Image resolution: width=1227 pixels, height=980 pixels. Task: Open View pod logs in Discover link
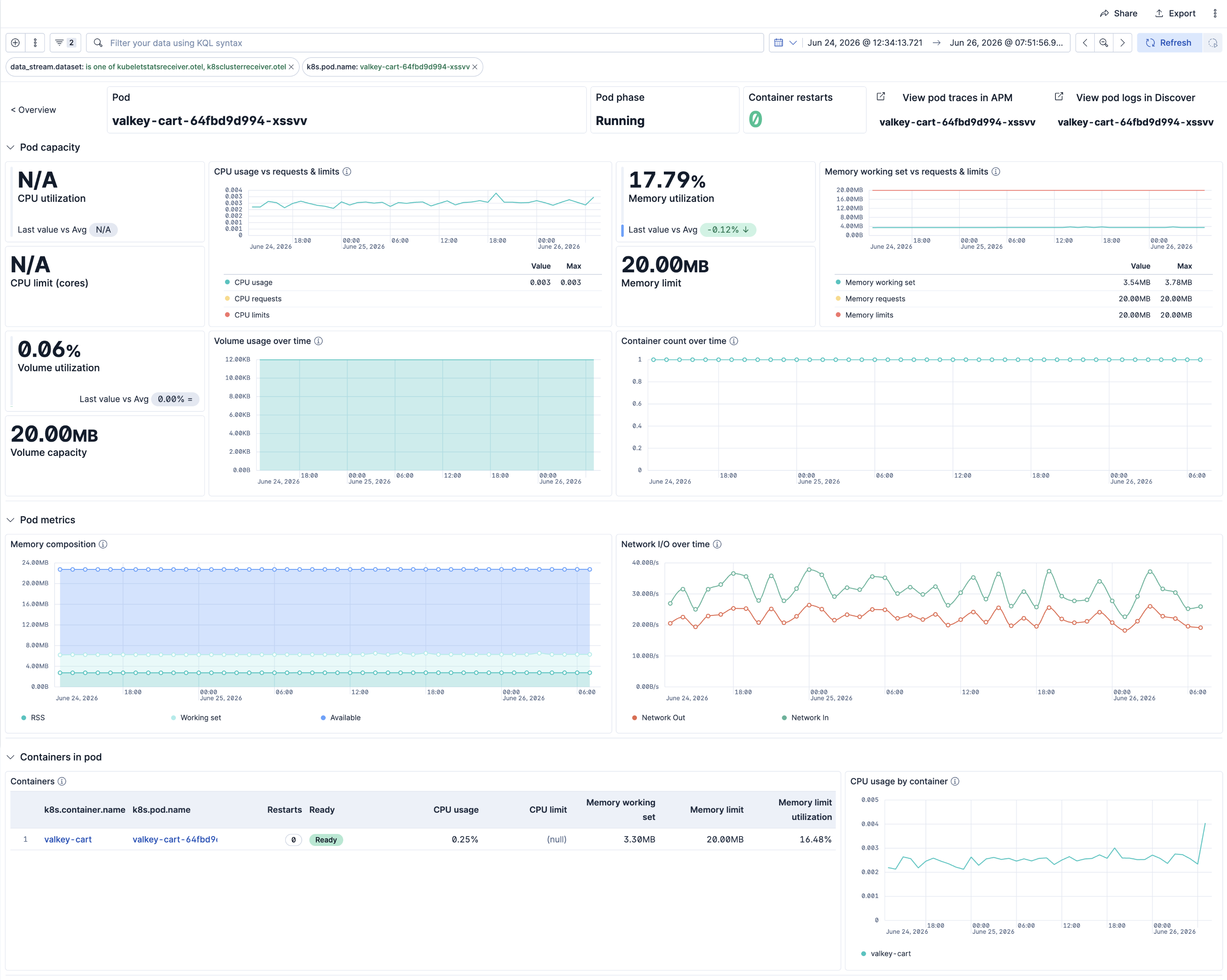click(x=1135, y=97)
